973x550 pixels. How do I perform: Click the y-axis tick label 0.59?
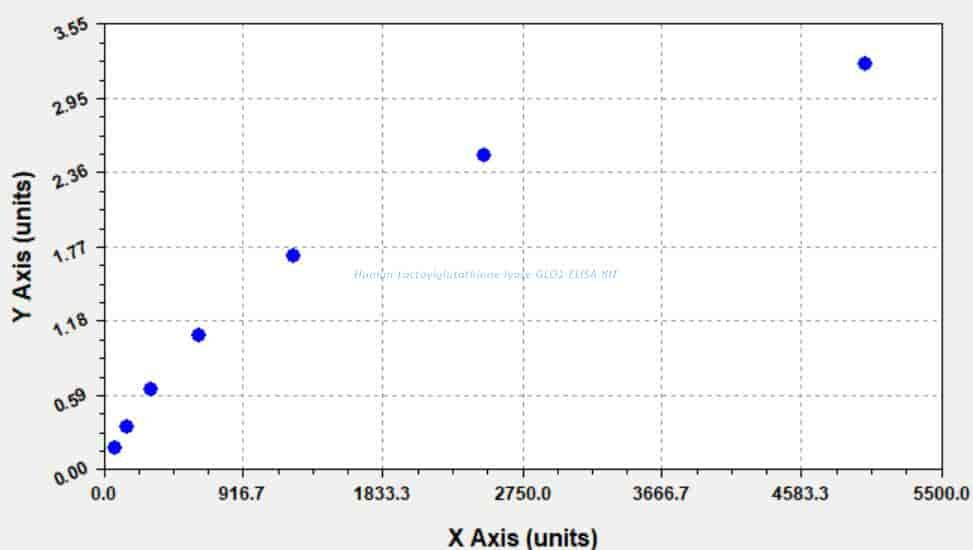[70, 400]
